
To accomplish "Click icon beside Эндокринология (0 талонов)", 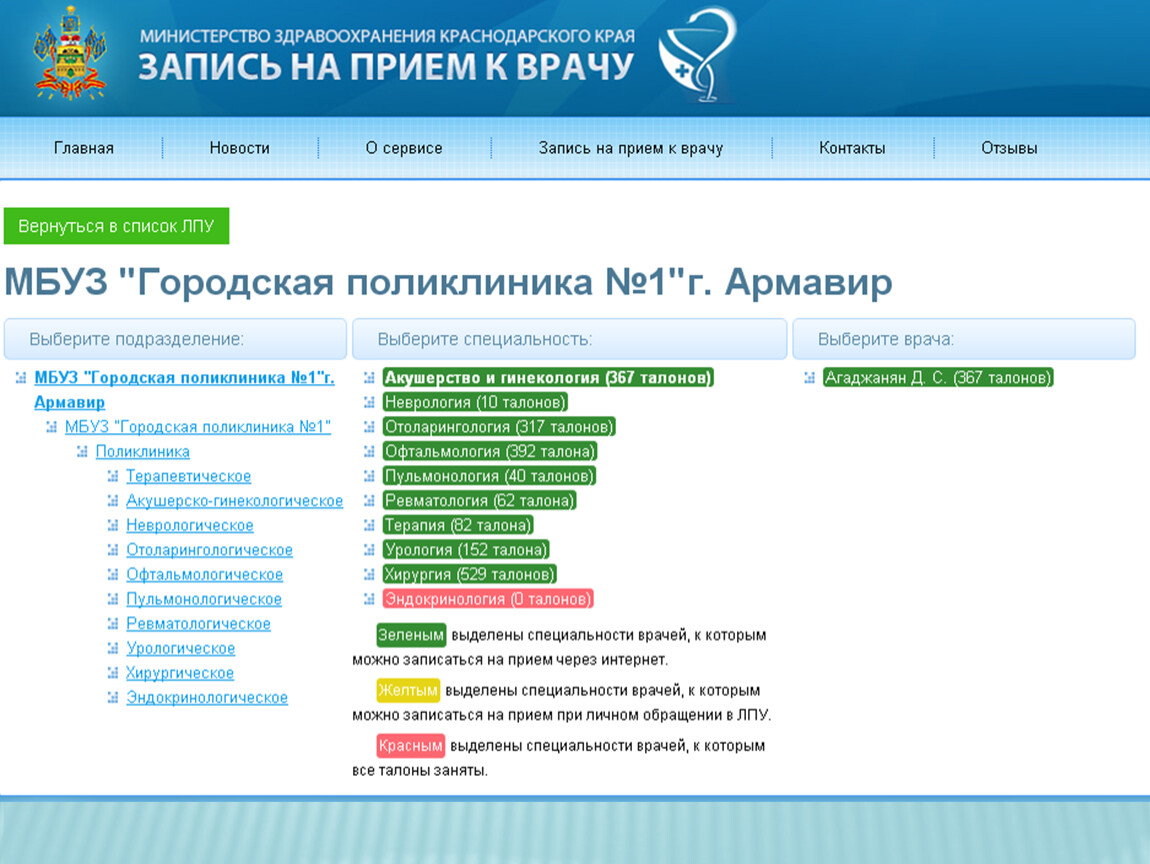I will click(369, 599).
